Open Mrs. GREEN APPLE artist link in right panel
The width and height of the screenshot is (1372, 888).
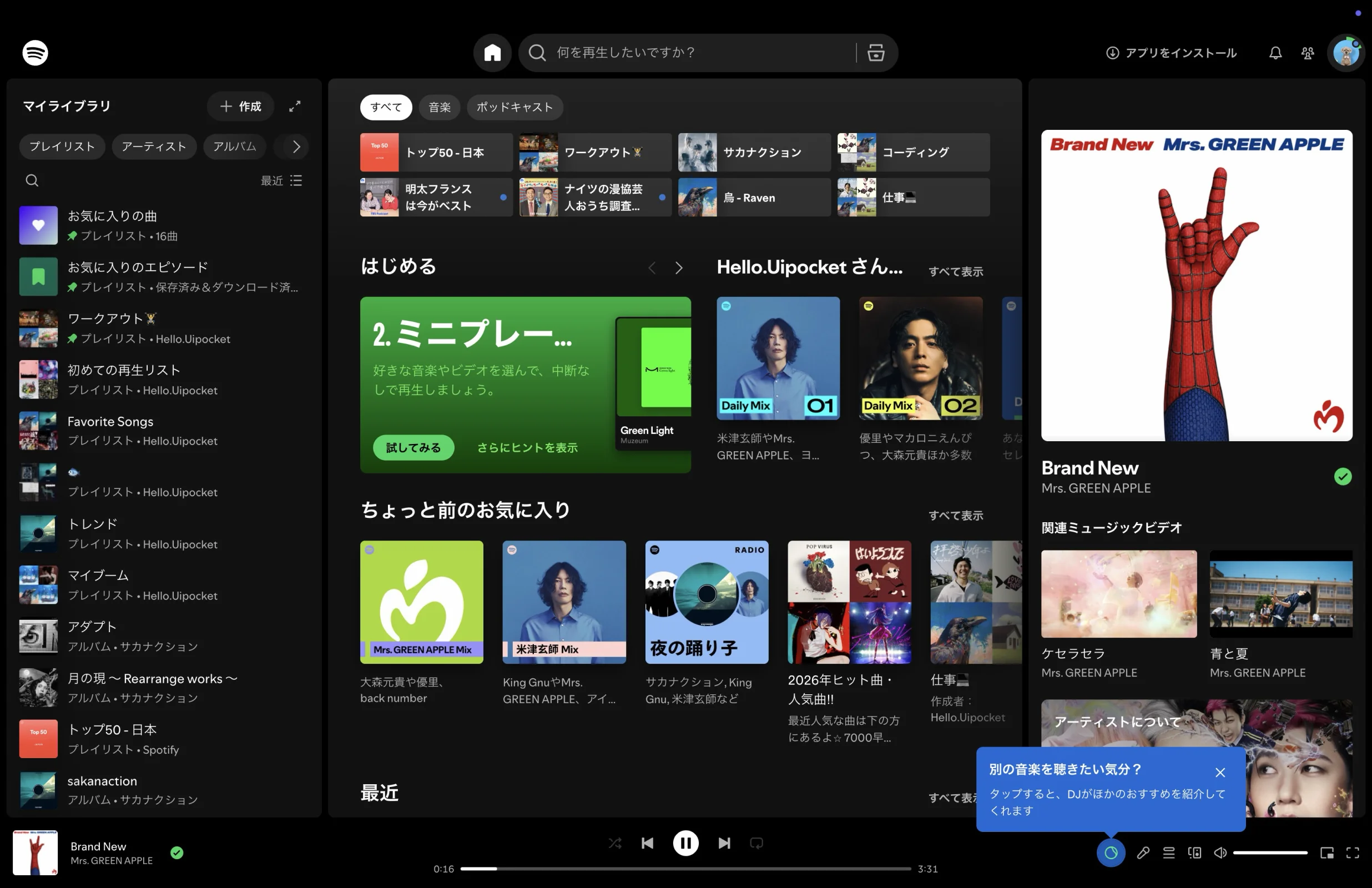click(x=1095, y=488)
